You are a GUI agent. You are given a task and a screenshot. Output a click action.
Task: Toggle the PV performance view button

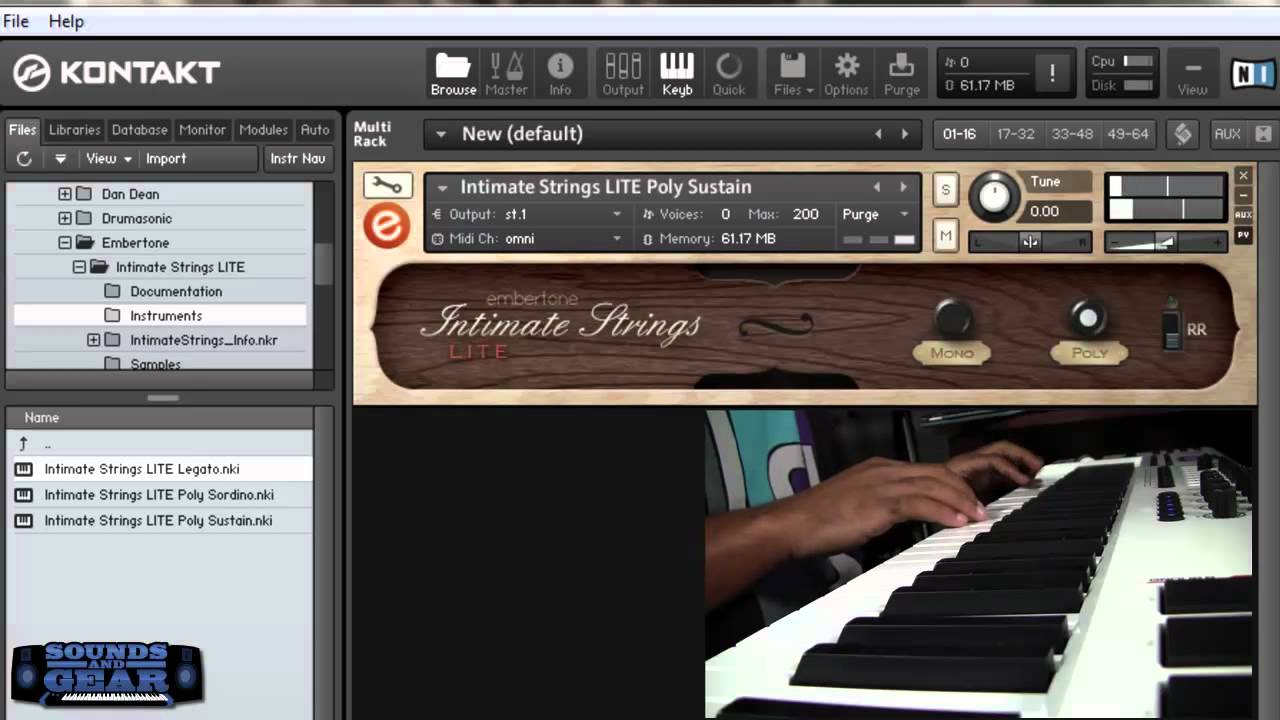pos(1243,235)
